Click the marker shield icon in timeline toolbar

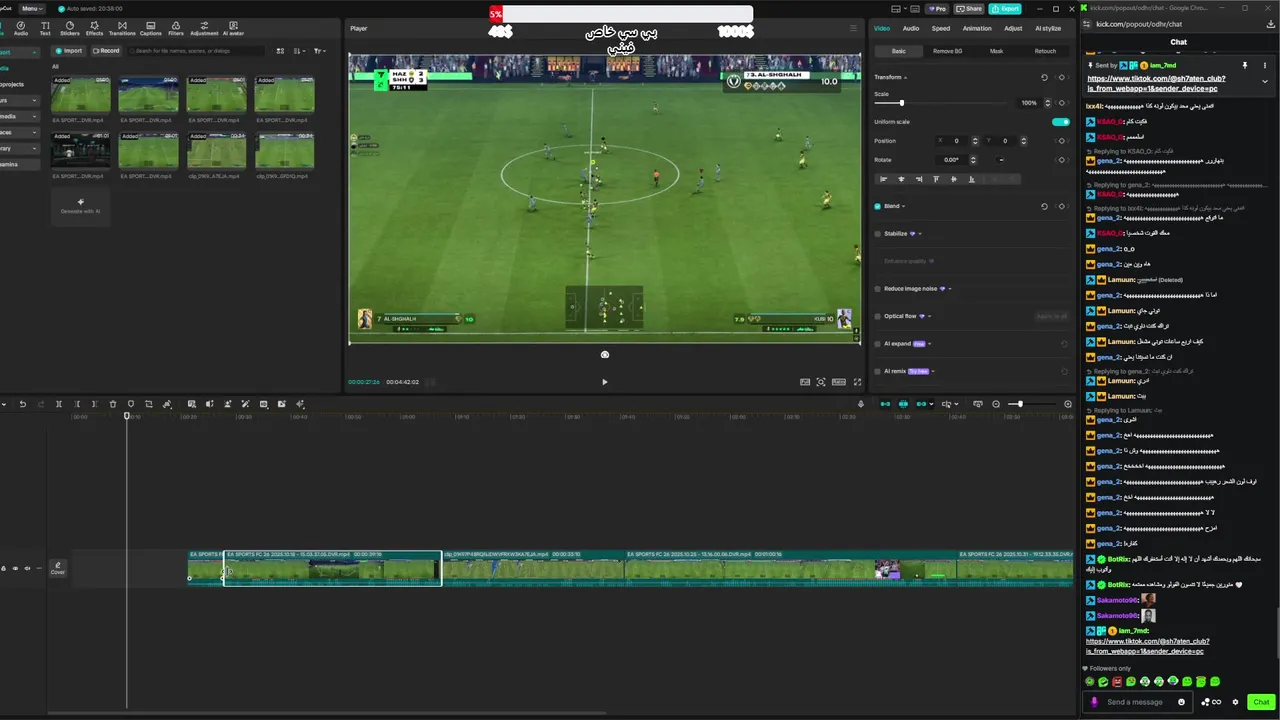tap(131, 404)
